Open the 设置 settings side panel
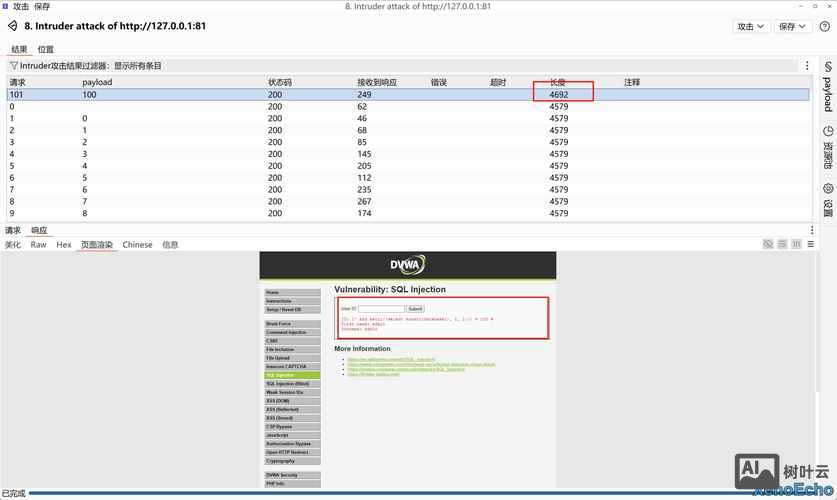This screenshot has height=500, width=837. [x=827, y=200]
